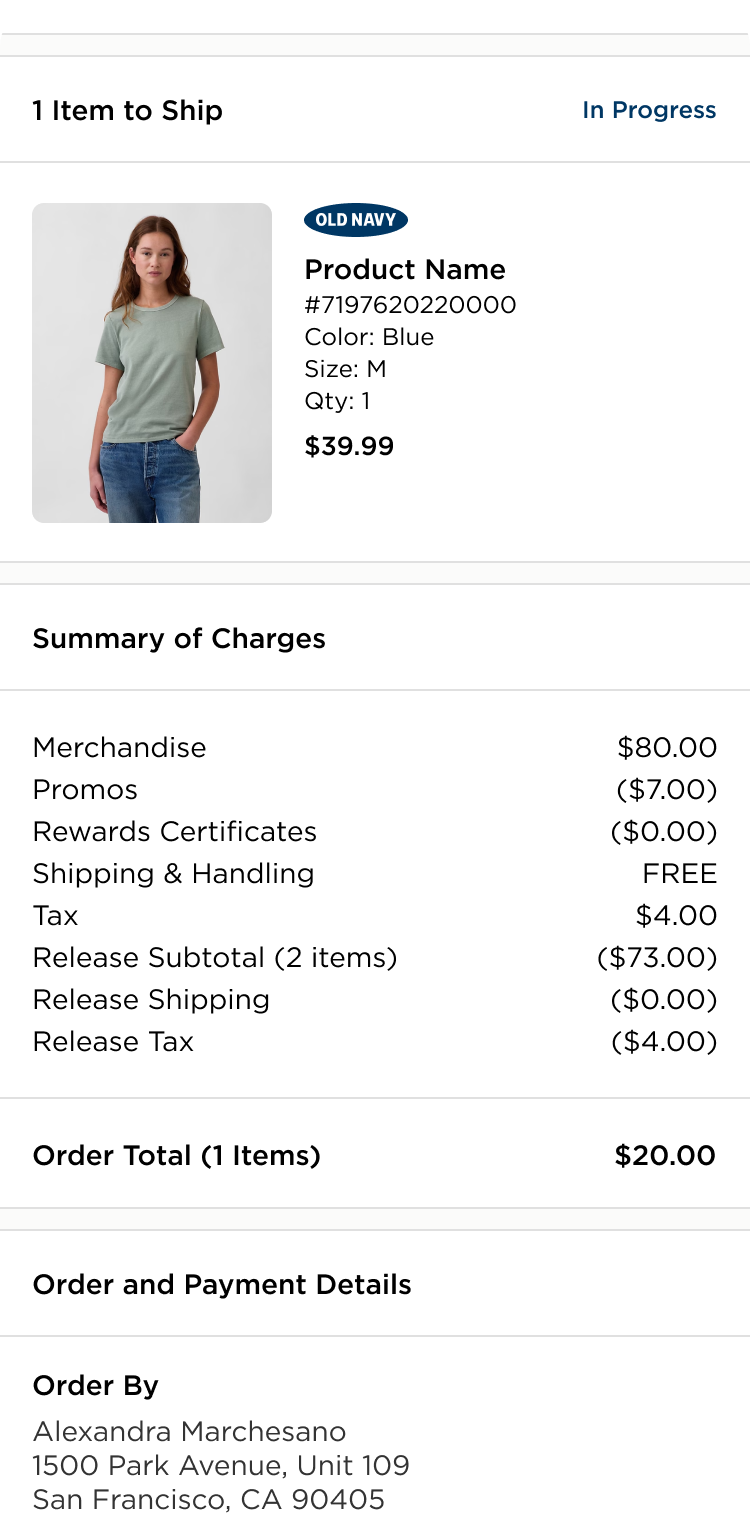Select the name Alexandra Marchesano
Image resolution: width=750 pixels, height=1516 pixels.
click(189, 1431)
